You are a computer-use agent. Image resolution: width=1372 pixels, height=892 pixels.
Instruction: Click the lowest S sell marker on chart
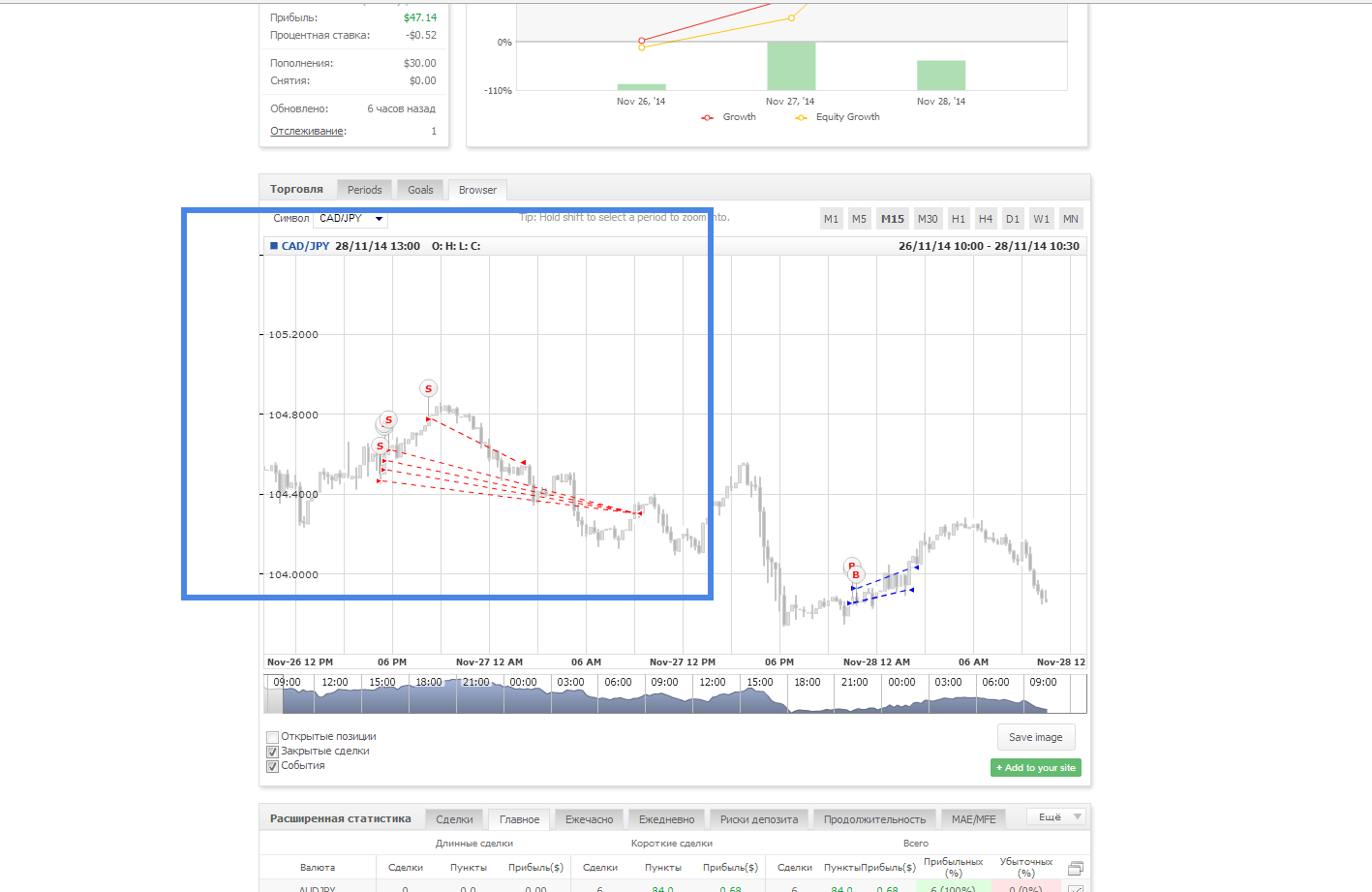pyautogui.click(x=380, y=446)
